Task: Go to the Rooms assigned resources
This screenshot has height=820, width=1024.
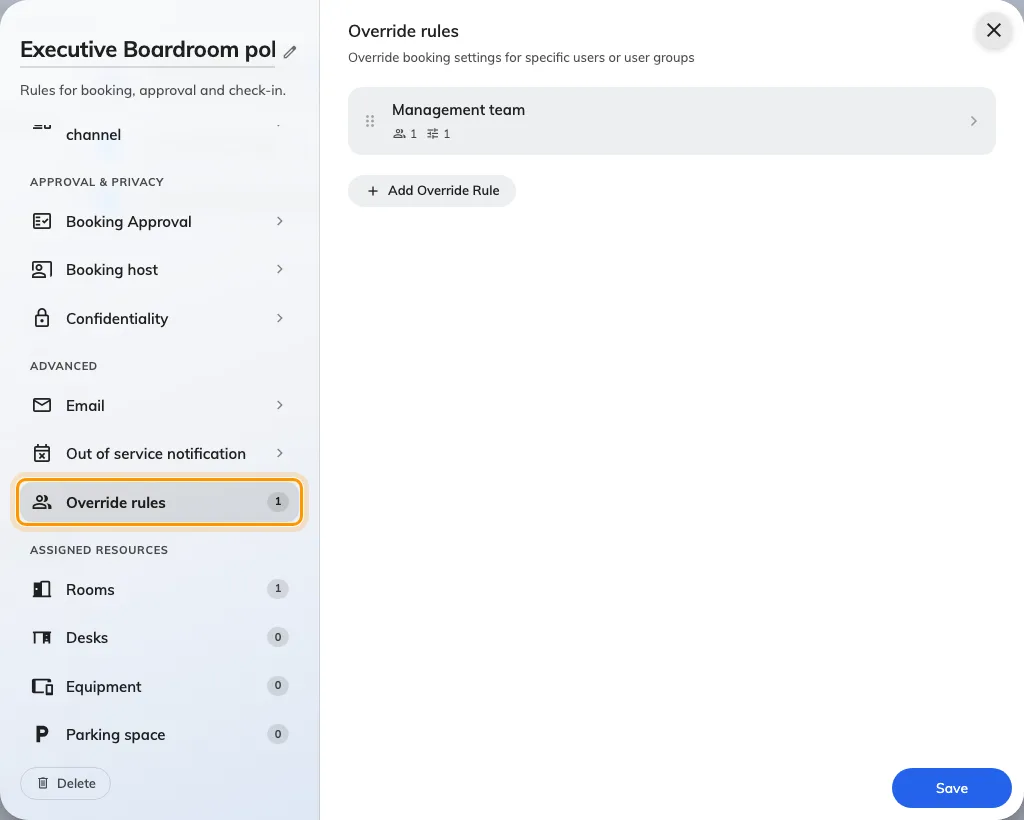Action: tap(159, 590)
